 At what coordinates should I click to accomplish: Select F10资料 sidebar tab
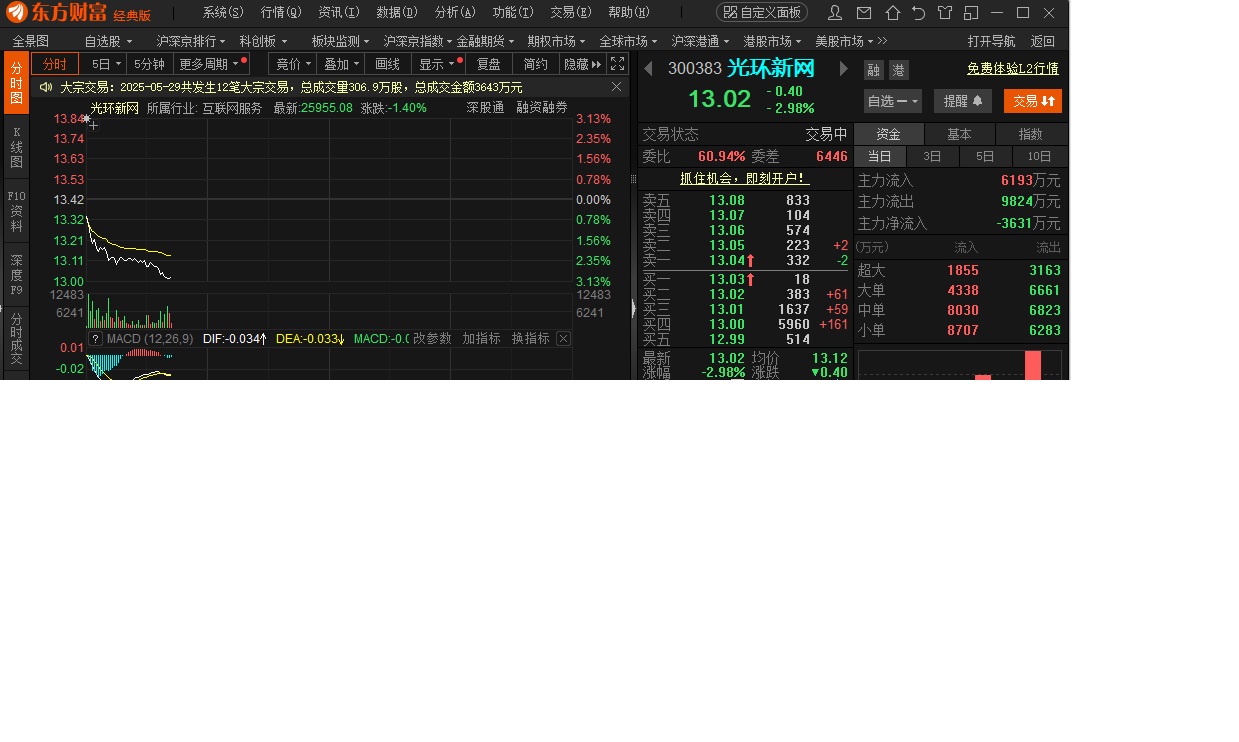[16, 211]
